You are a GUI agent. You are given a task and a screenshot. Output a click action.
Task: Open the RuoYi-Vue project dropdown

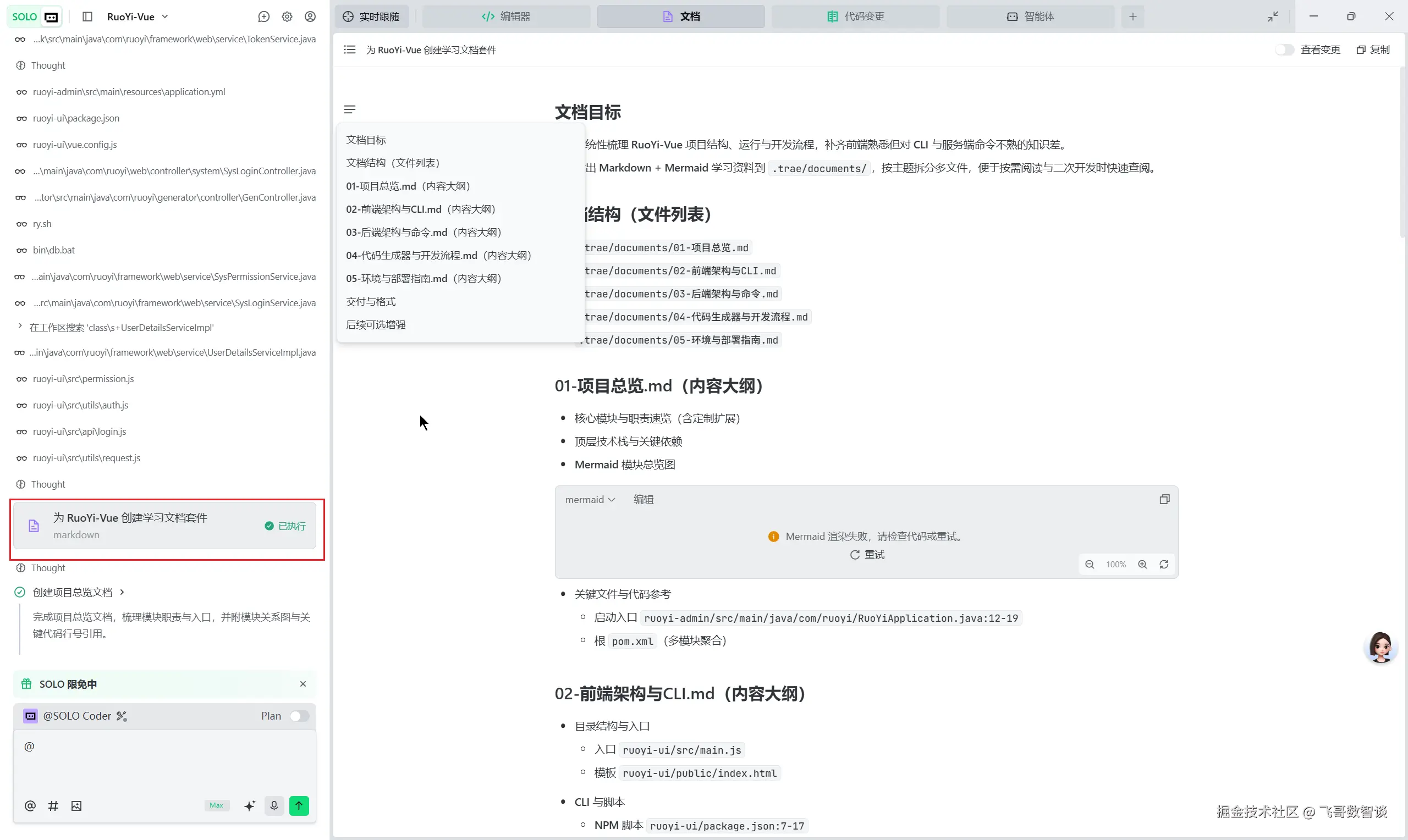137,16
